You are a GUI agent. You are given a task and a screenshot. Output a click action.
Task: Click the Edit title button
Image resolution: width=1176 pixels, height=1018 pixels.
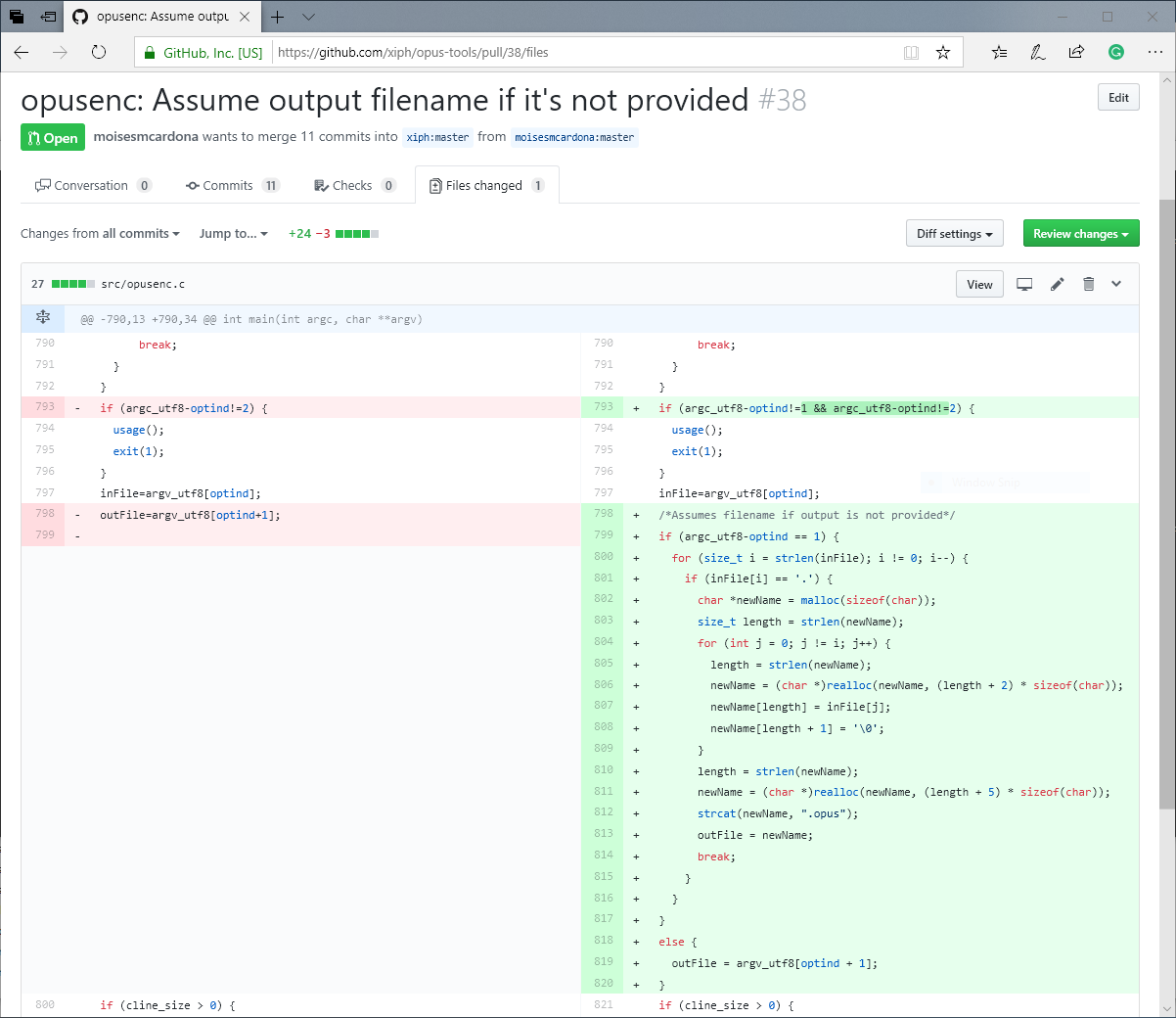point(1118,97)
